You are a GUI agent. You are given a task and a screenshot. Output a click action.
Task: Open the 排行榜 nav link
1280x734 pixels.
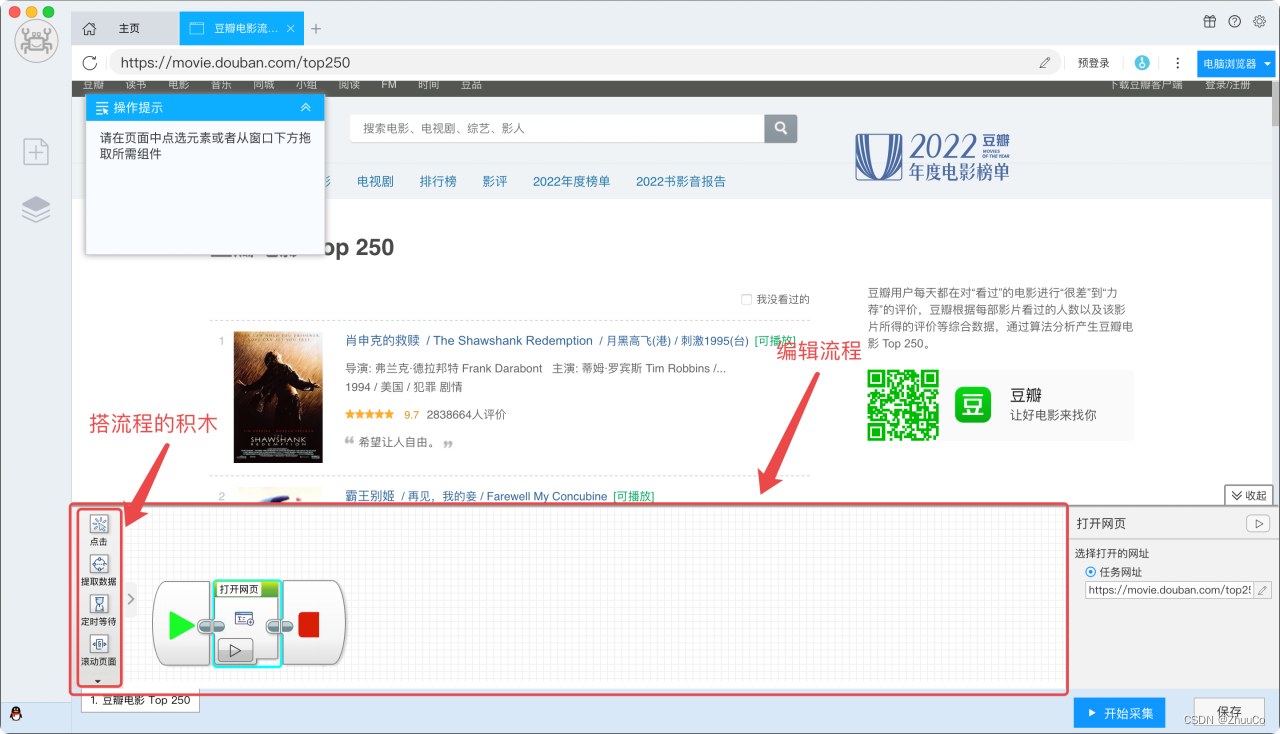point(438,181)
